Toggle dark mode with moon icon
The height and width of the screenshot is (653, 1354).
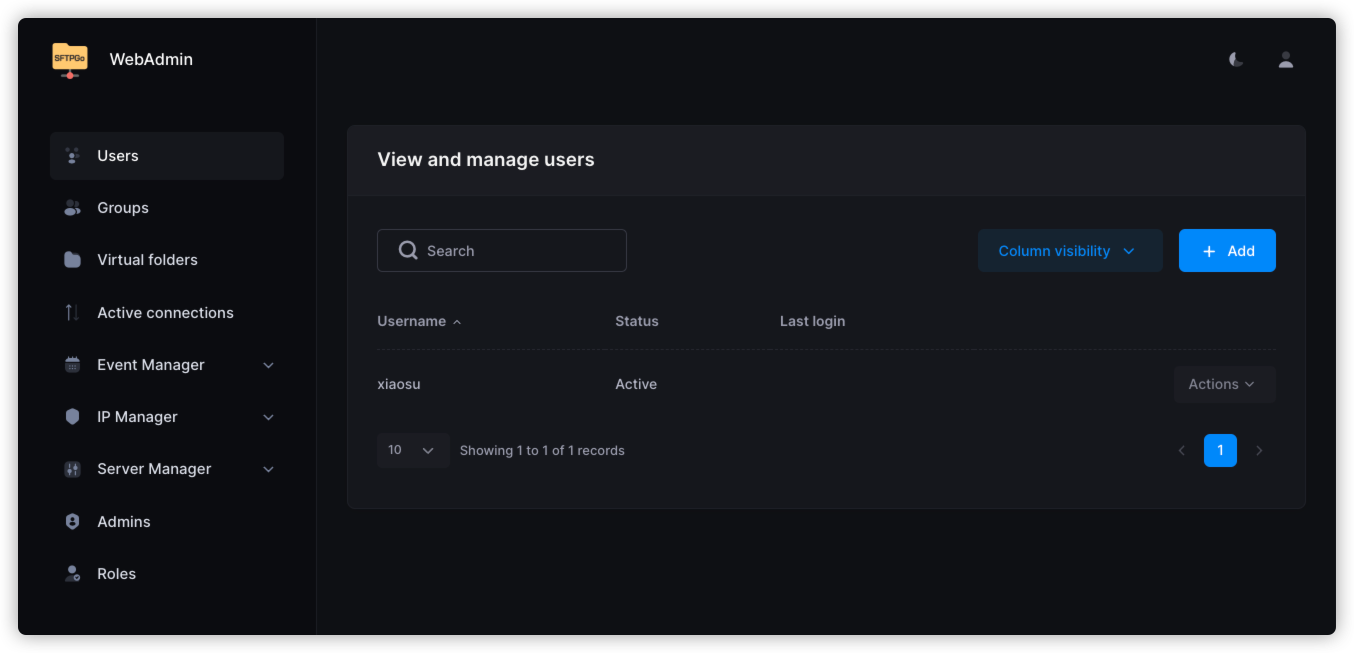[x=1236, y=60]
